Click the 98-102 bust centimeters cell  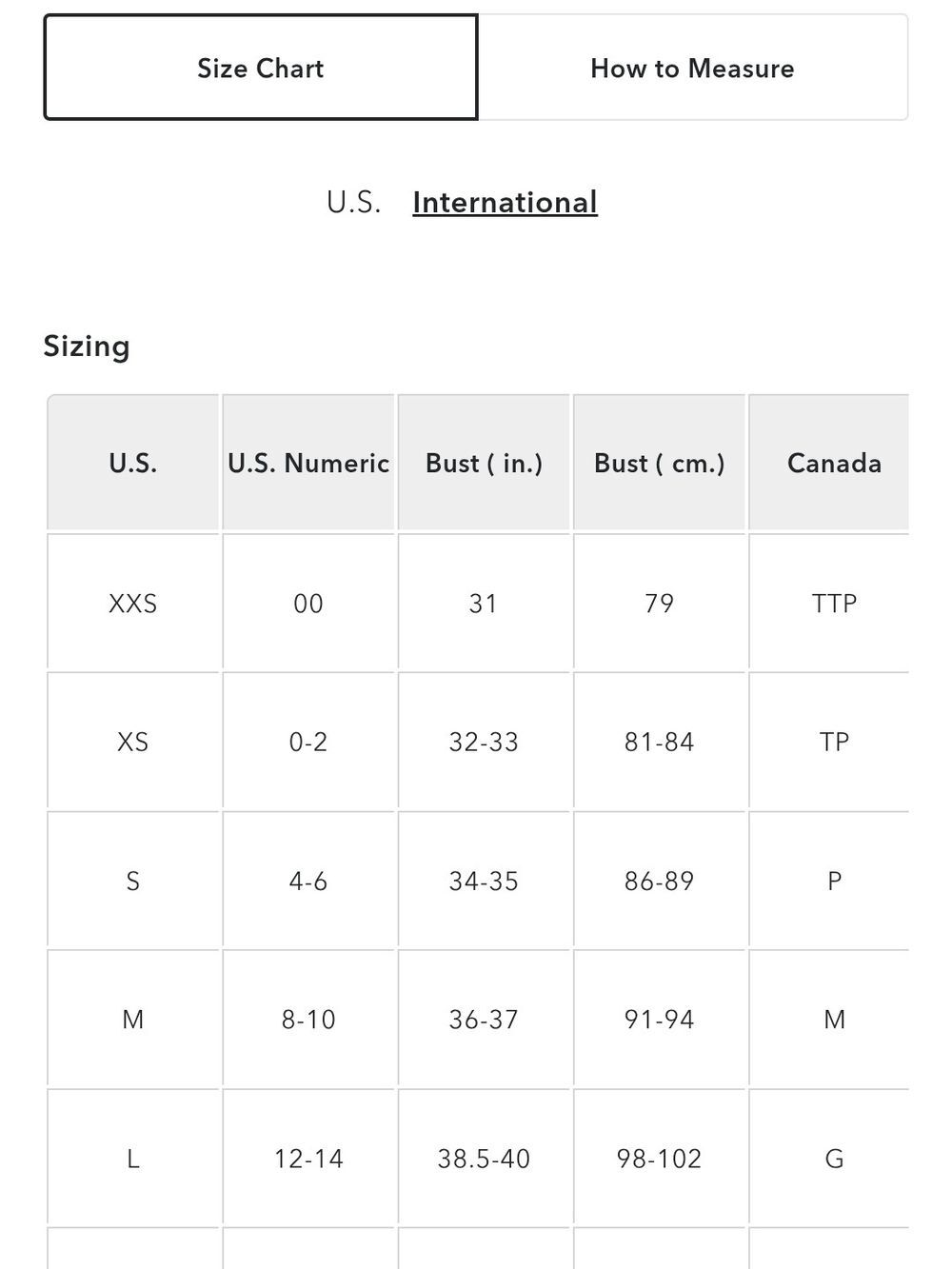pyautogui.click(x=659, y=1159)
